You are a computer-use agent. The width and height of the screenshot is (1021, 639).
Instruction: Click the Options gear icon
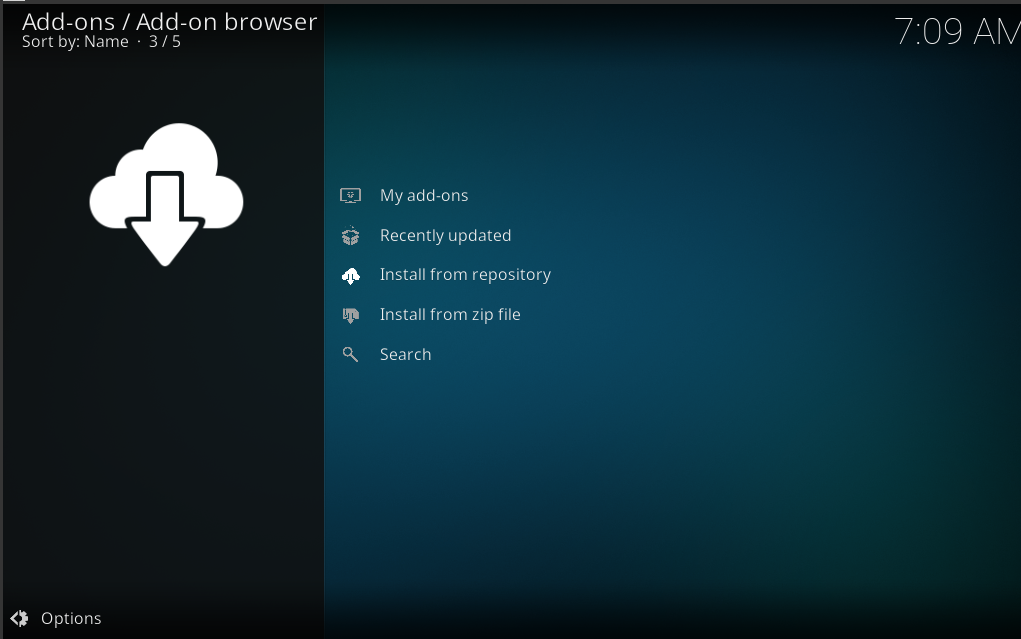20,618
